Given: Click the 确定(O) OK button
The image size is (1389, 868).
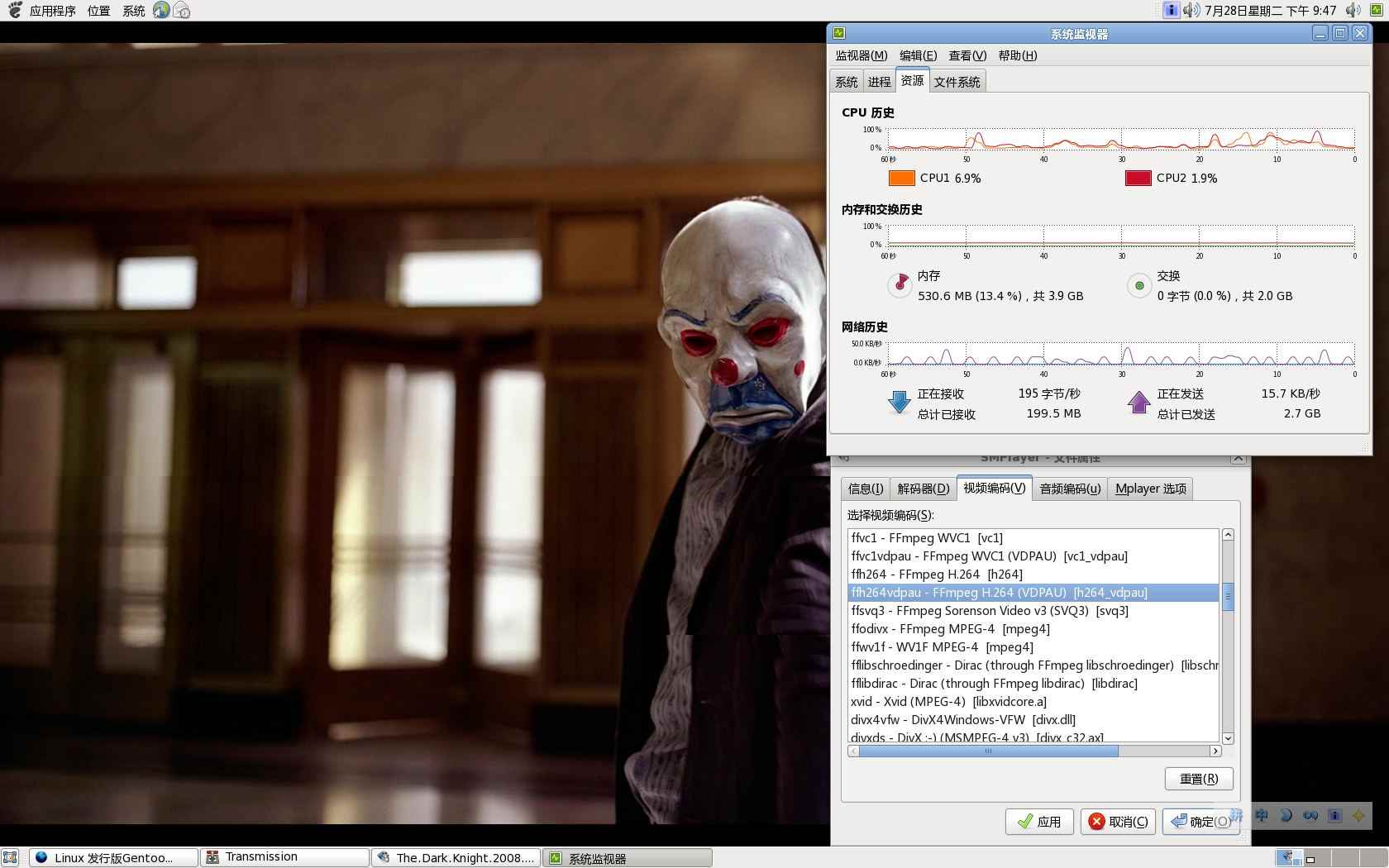Looking at the screenshot, I should click(1200, 822).
